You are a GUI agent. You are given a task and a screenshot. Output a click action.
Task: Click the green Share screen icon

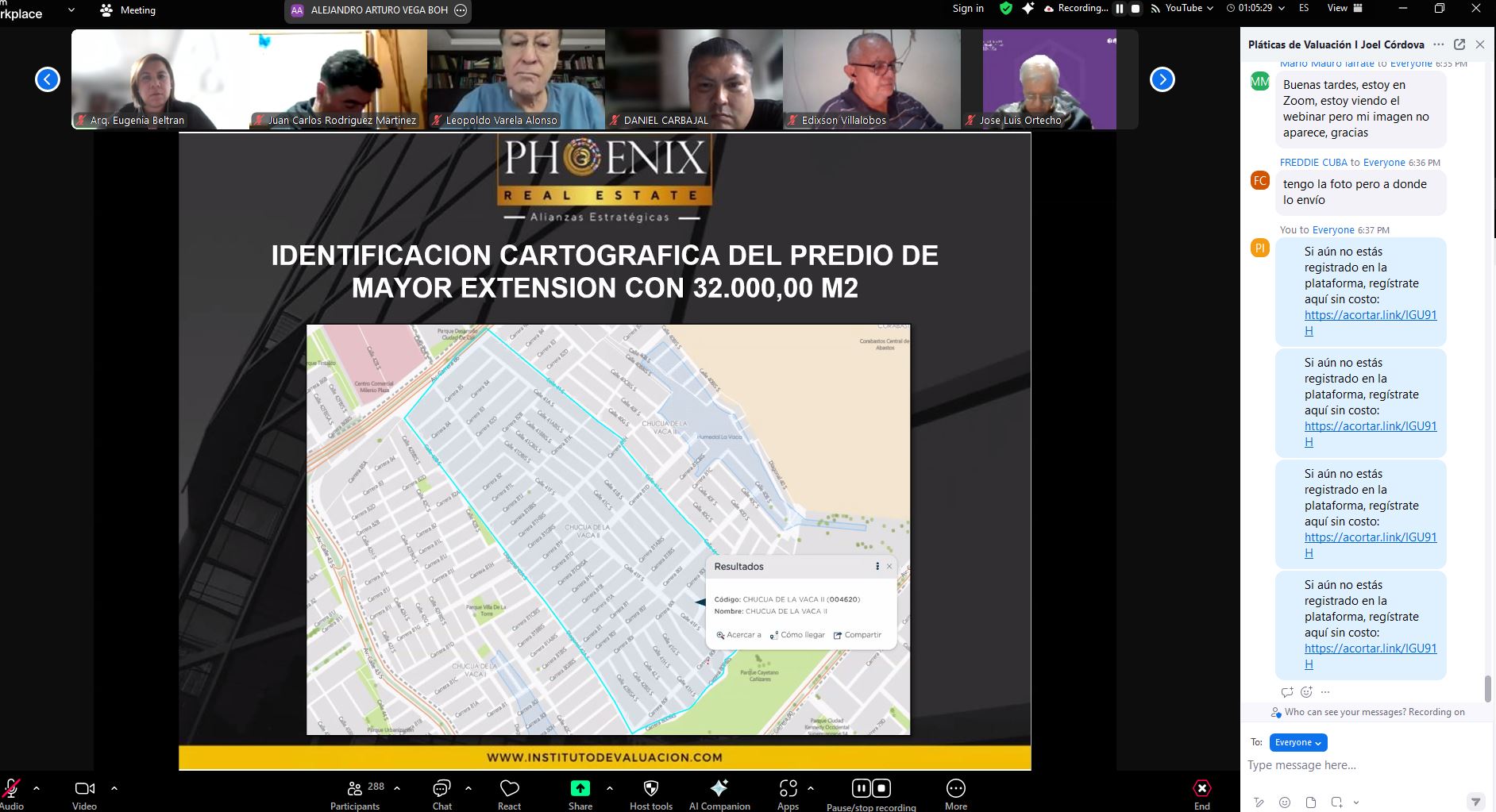[580, 788]
